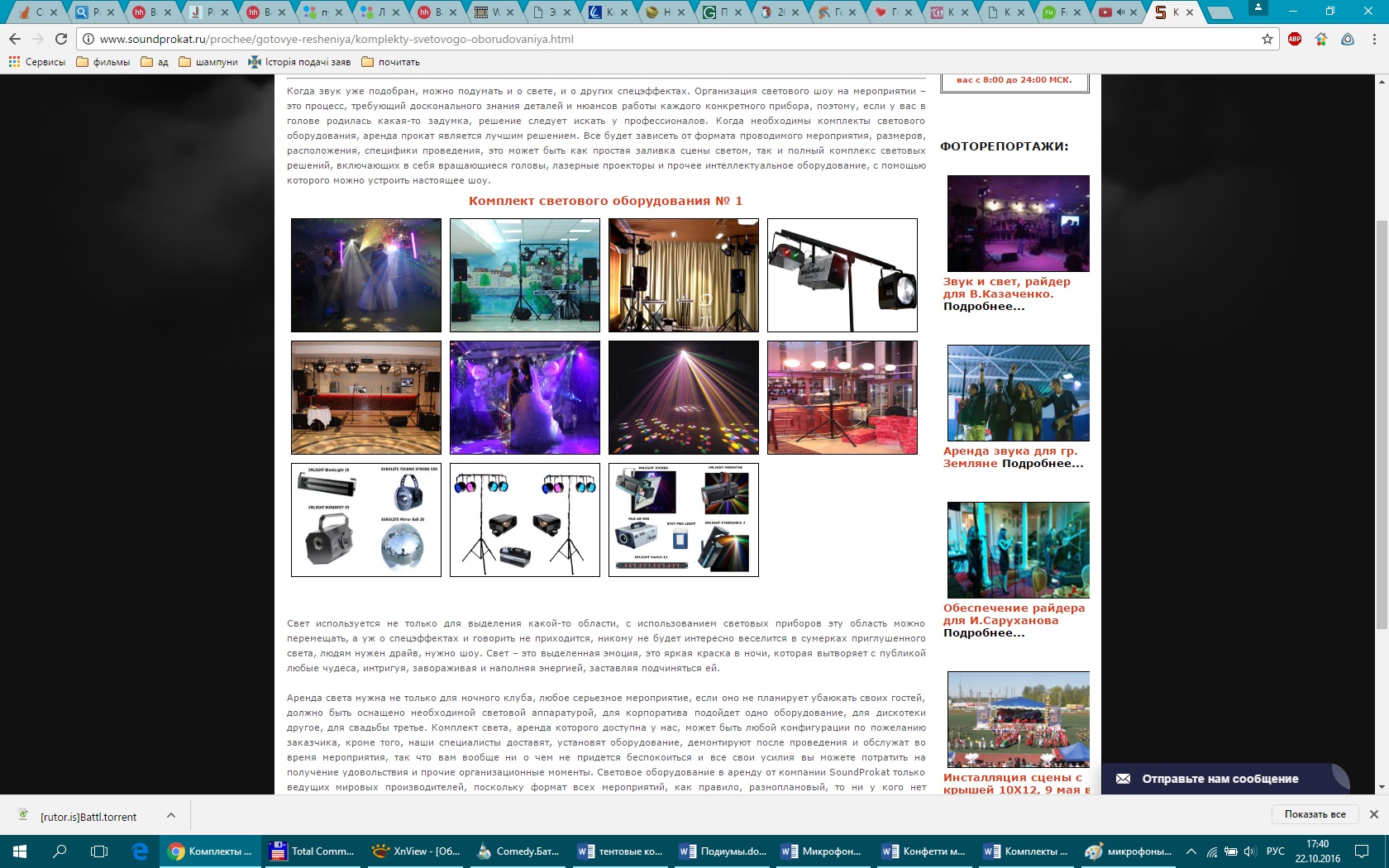Screen dimensions: 1389x868
Task: Open the В.Казаченко photo report thumbnail
Action: click(x=1018, y=223)
